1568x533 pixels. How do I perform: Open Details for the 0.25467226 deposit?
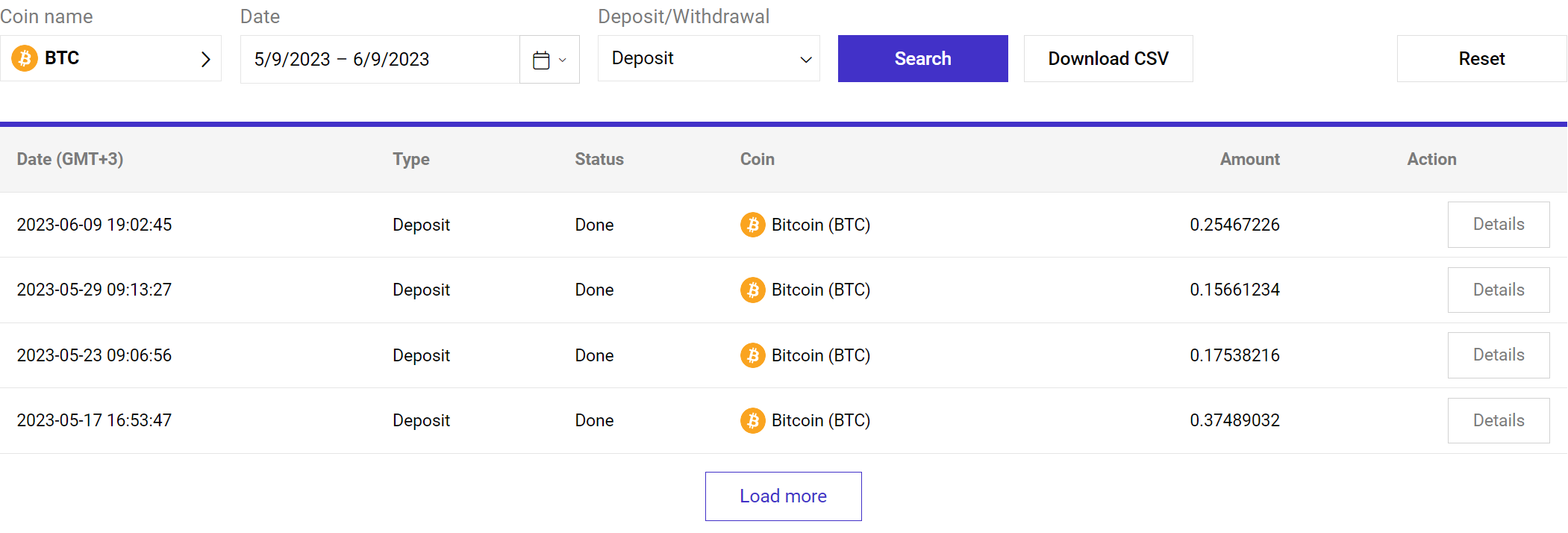1499,225
